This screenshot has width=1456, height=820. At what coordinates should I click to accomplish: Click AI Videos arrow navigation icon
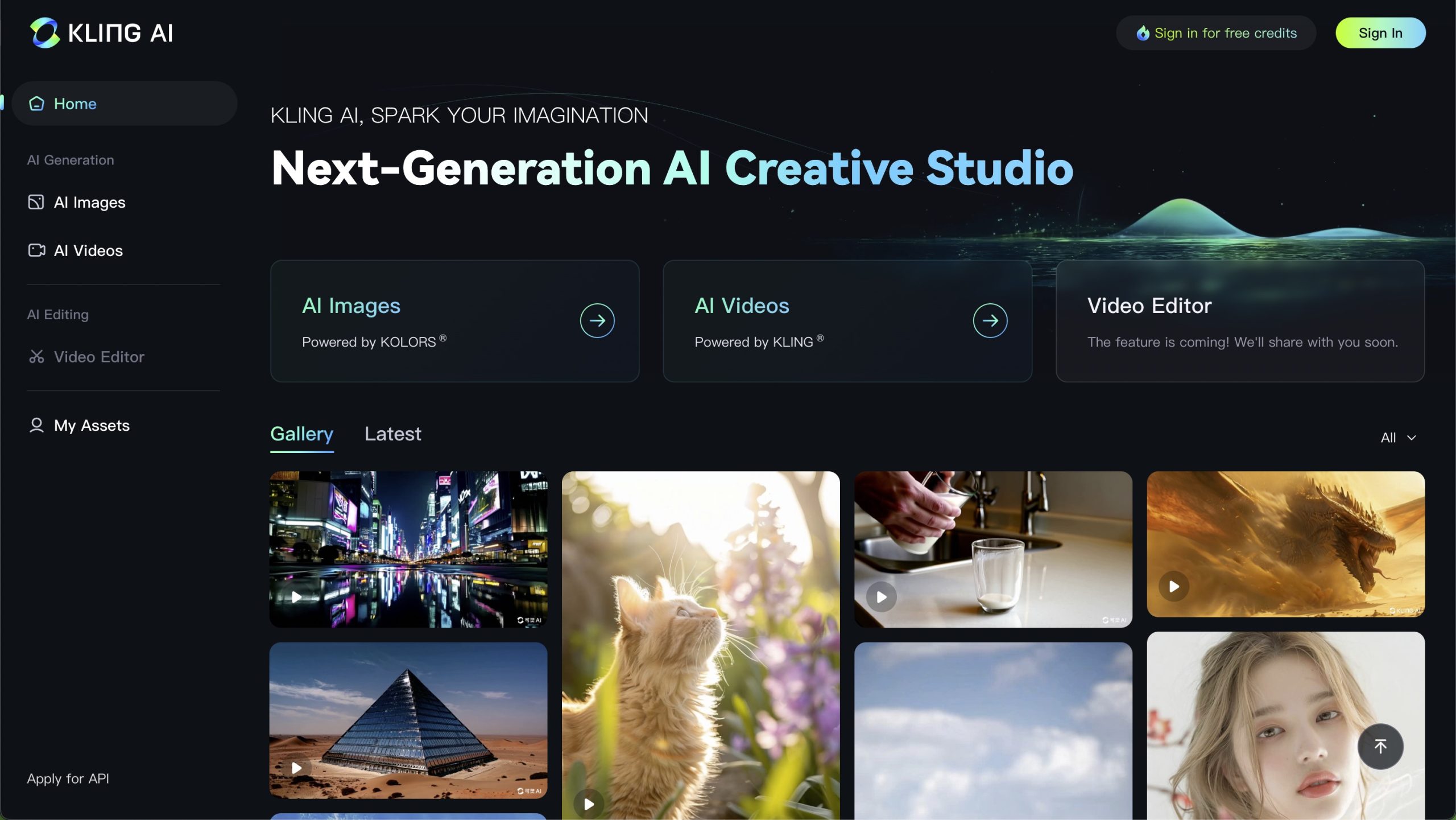989,320
